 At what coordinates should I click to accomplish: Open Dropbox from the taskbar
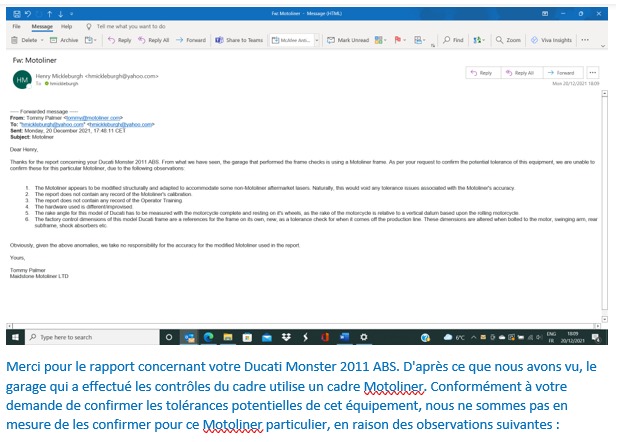click(x=286, y=337)
